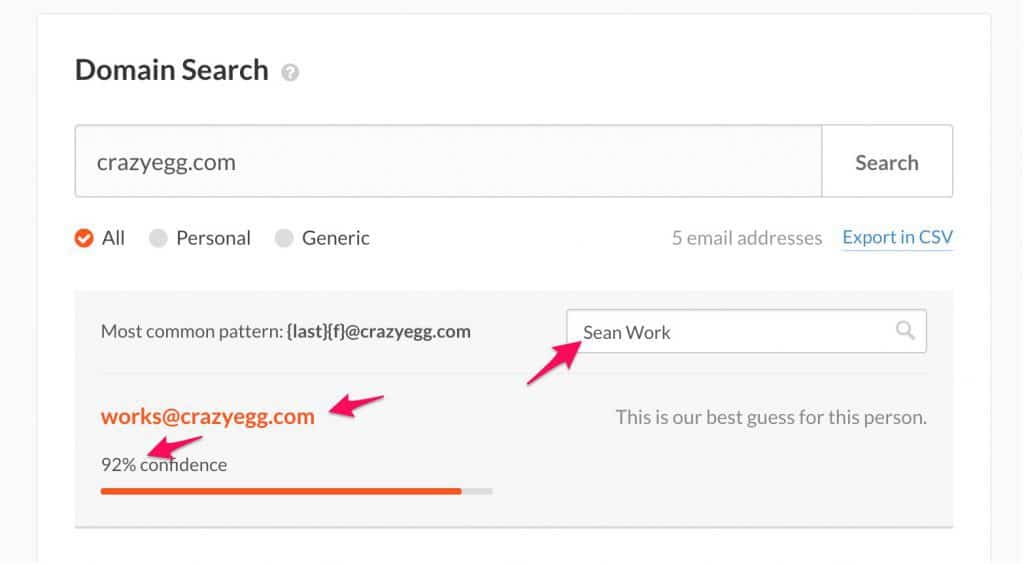This screenshot has width=1024, height=564.
Task: Click the help icon beside Domain Search
Action: (290, 73)
